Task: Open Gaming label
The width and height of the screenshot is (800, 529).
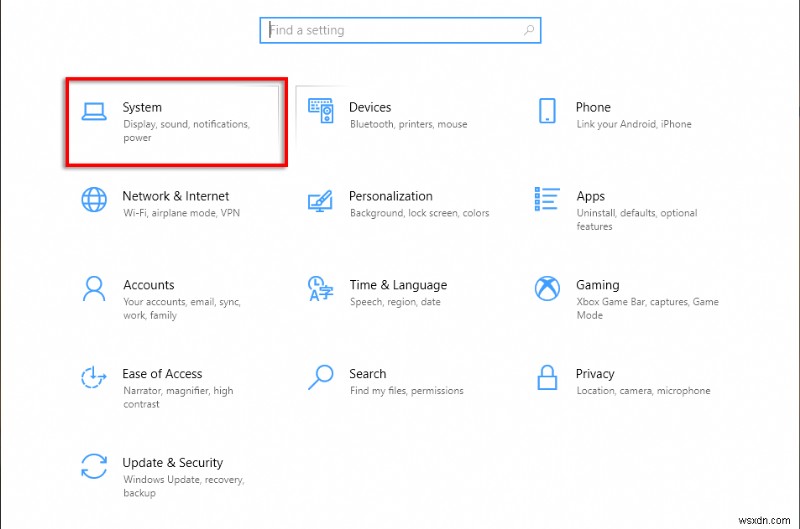Action: click(597, 285)
